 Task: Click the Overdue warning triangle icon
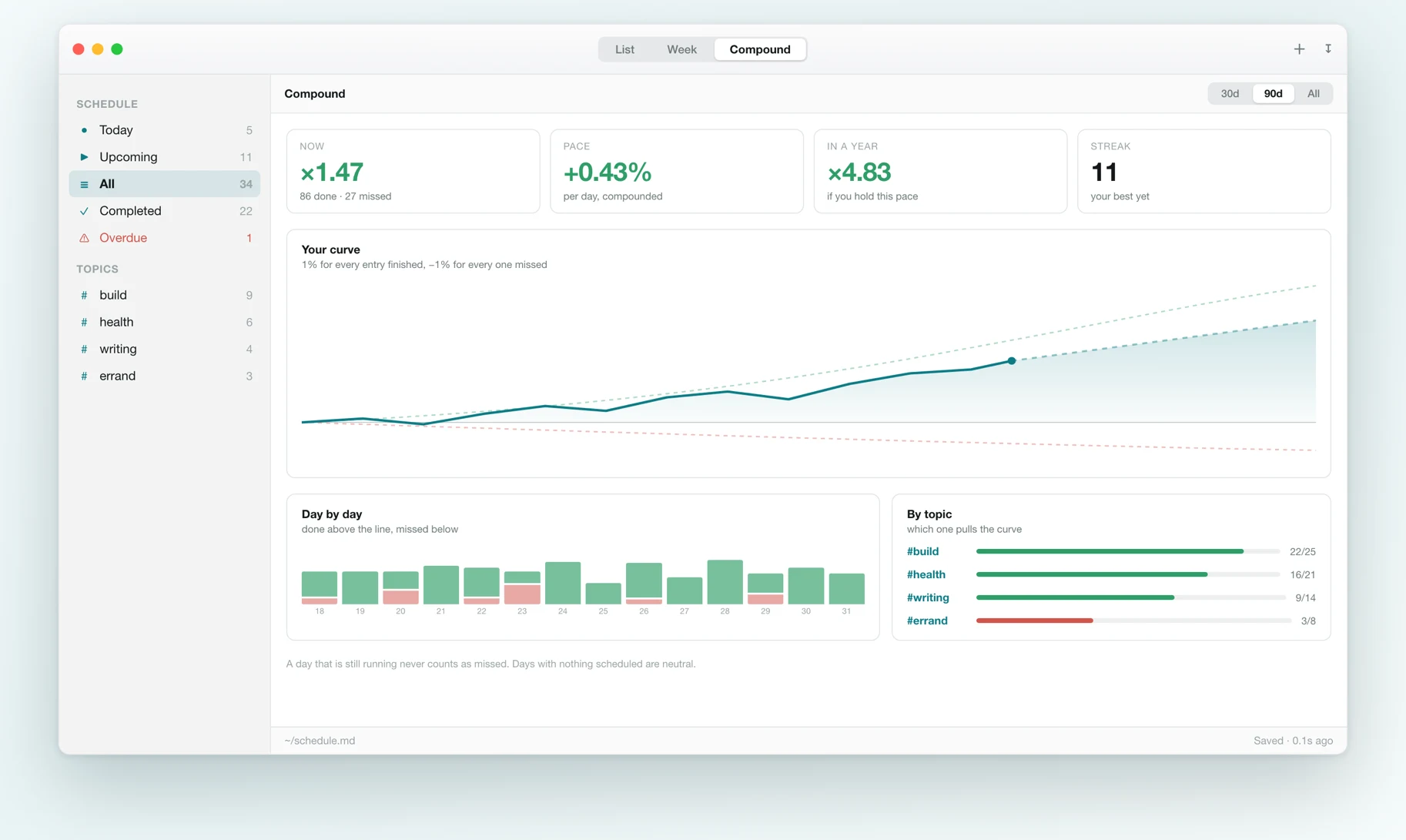pos(84,238)
